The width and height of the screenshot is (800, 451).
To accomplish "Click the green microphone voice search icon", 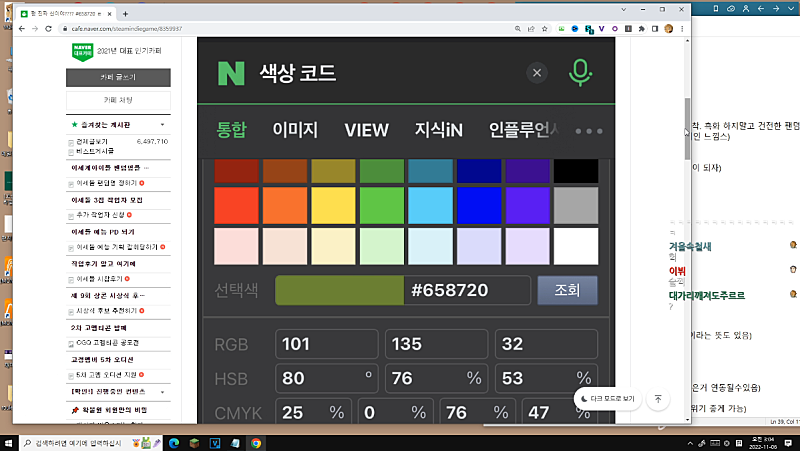I will point(579,73).
